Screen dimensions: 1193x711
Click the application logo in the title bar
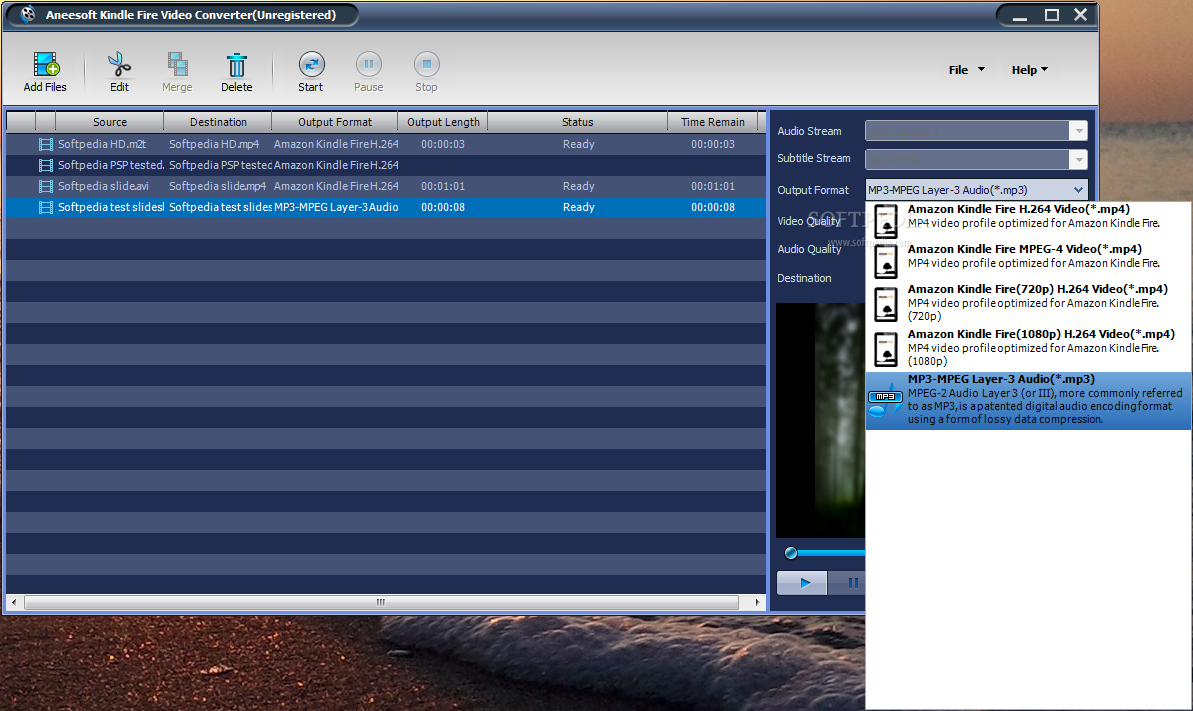click(27, 14)
